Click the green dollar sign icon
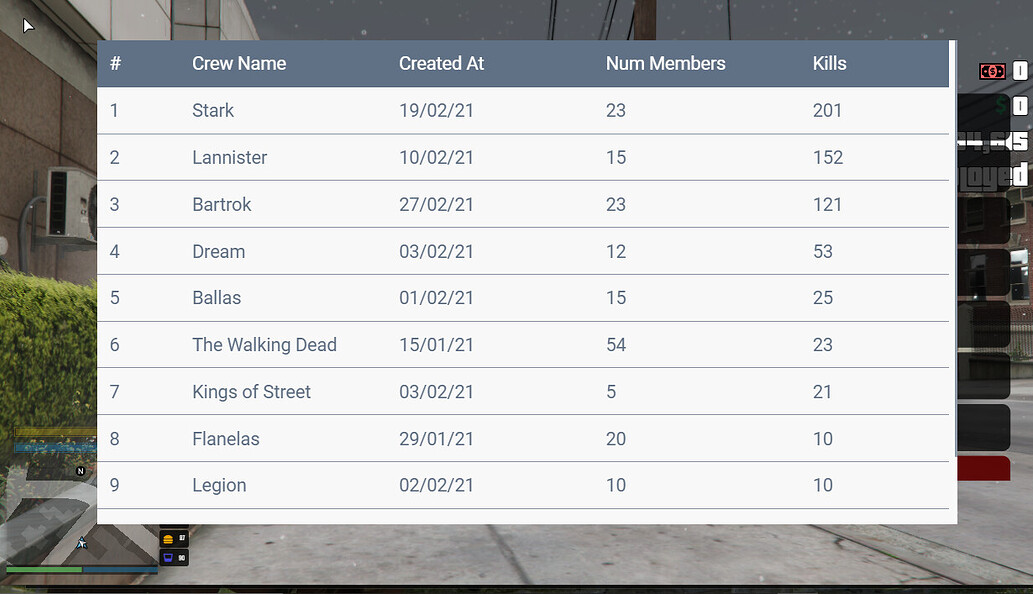This screenshot has height=594, width=1033. click(x=1000, y=105)
